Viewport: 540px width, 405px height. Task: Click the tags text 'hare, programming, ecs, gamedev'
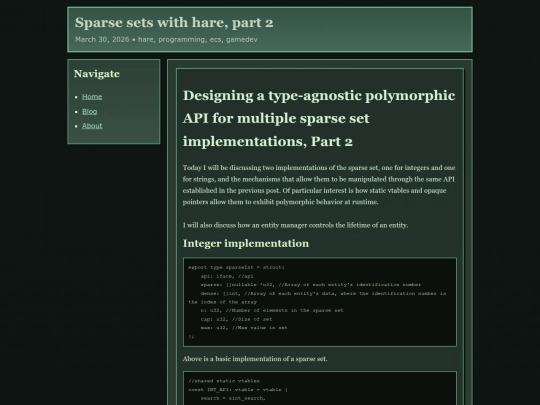click(x=198, y=40)
